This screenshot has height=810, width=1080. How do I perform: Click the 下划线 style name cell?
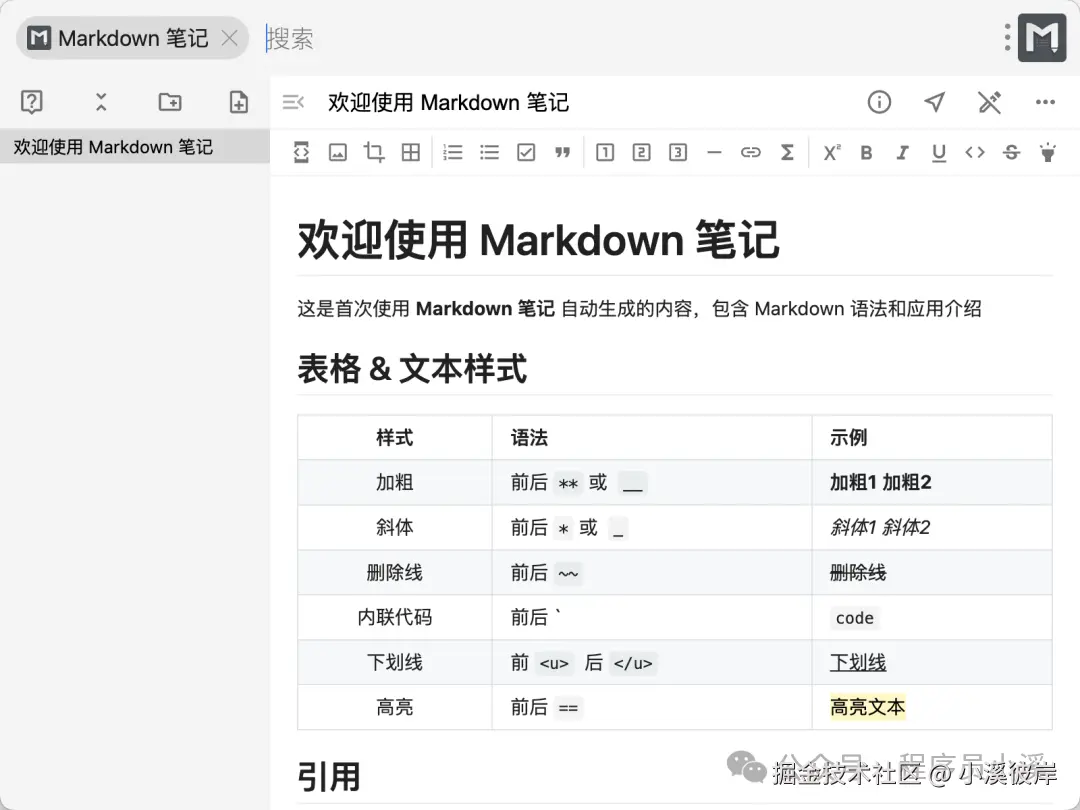pyautogui.click(x=395, y=663)
